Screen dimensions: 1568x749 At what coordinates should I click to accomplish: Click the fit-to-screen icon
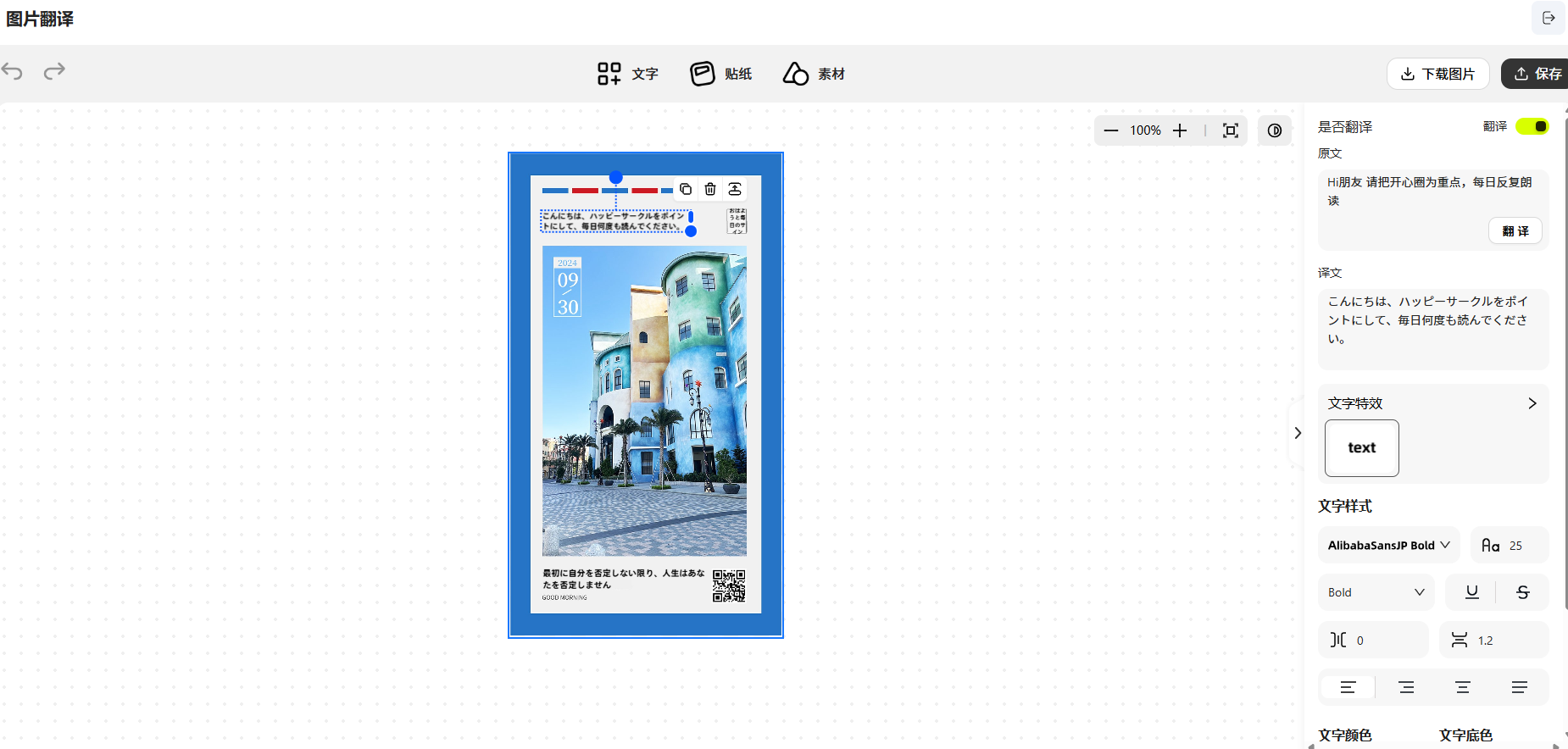[1231, 130]
